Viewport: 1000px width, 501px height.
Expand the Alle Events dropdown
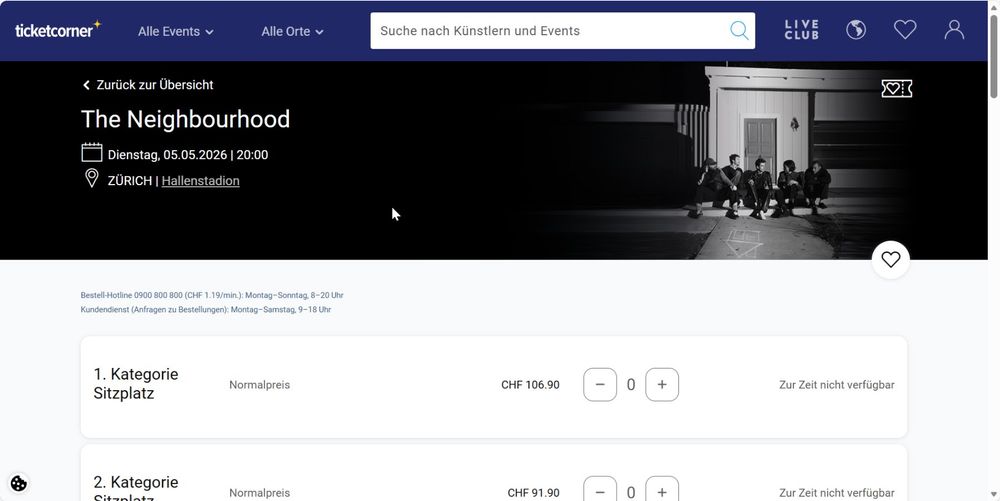pos(176,31)
